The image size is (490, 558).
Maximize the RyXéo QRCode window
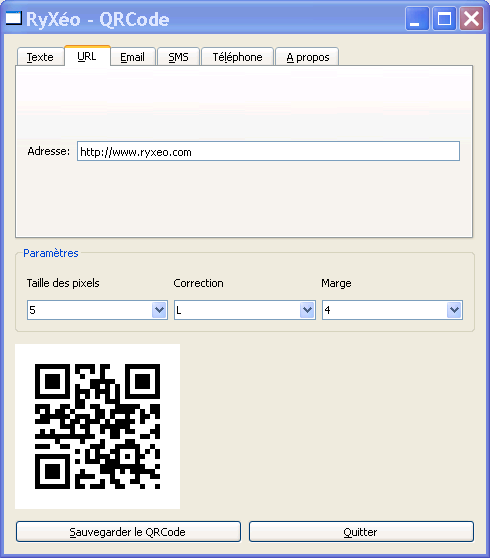point(444,19)
